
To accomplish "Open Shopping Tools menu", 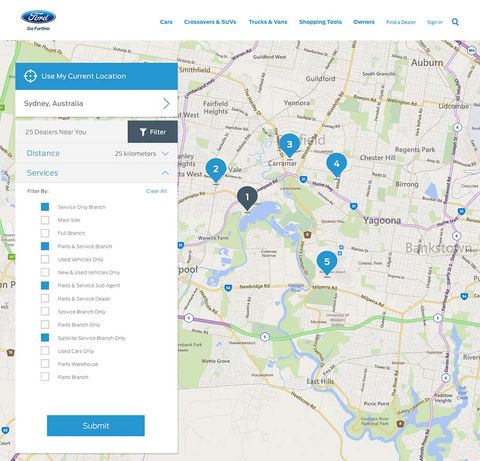I will [320, 22].
